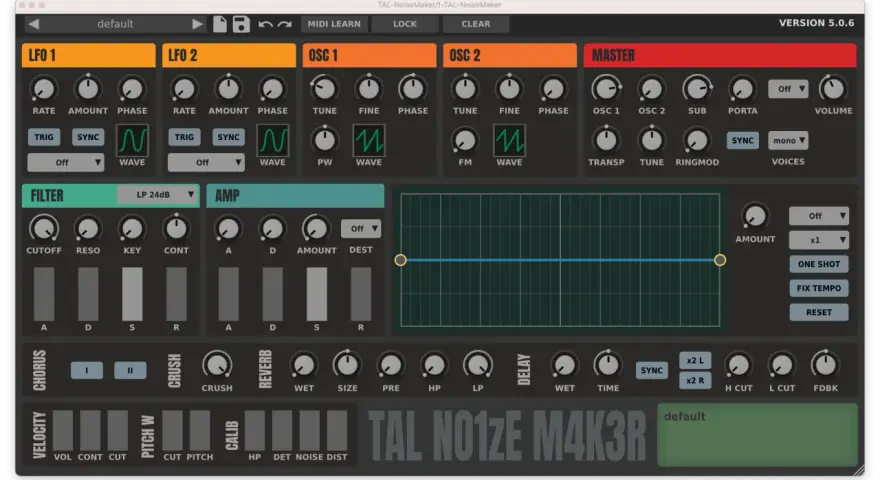The height and width of the screenshot is (480, 880).
Task: Open the Master portamento Off dropdown
Action: point(788,89)
